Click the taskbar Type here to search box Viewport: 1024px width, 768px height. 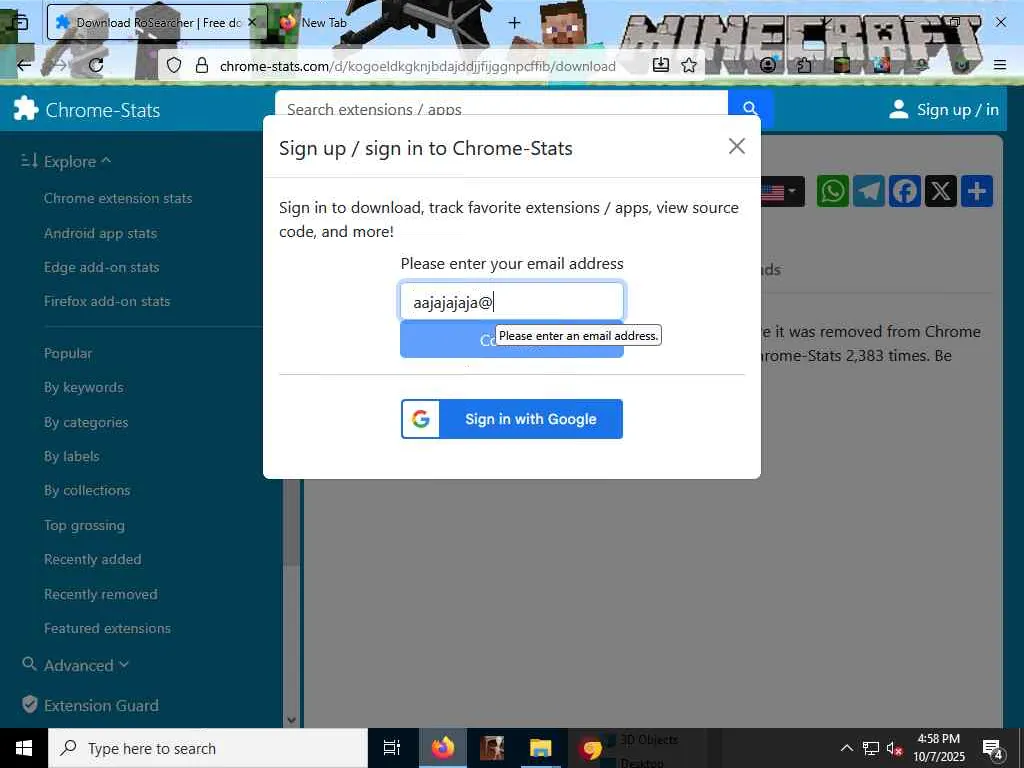coord(208,748)
